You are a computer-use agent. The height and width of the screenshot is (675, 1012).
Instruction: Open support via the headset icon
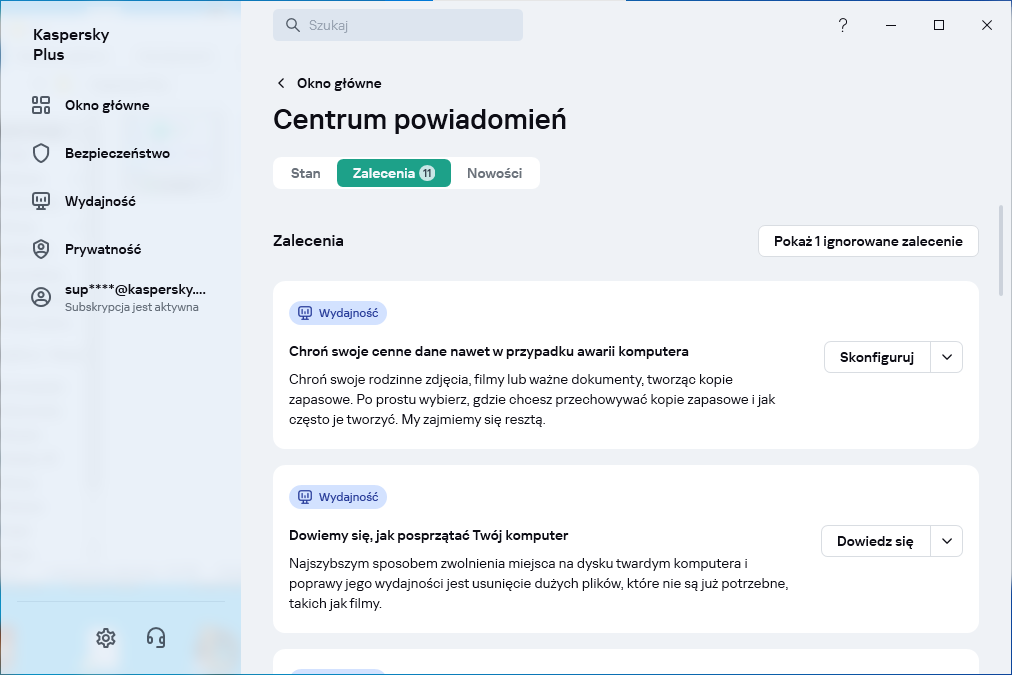tap(156, 638)
